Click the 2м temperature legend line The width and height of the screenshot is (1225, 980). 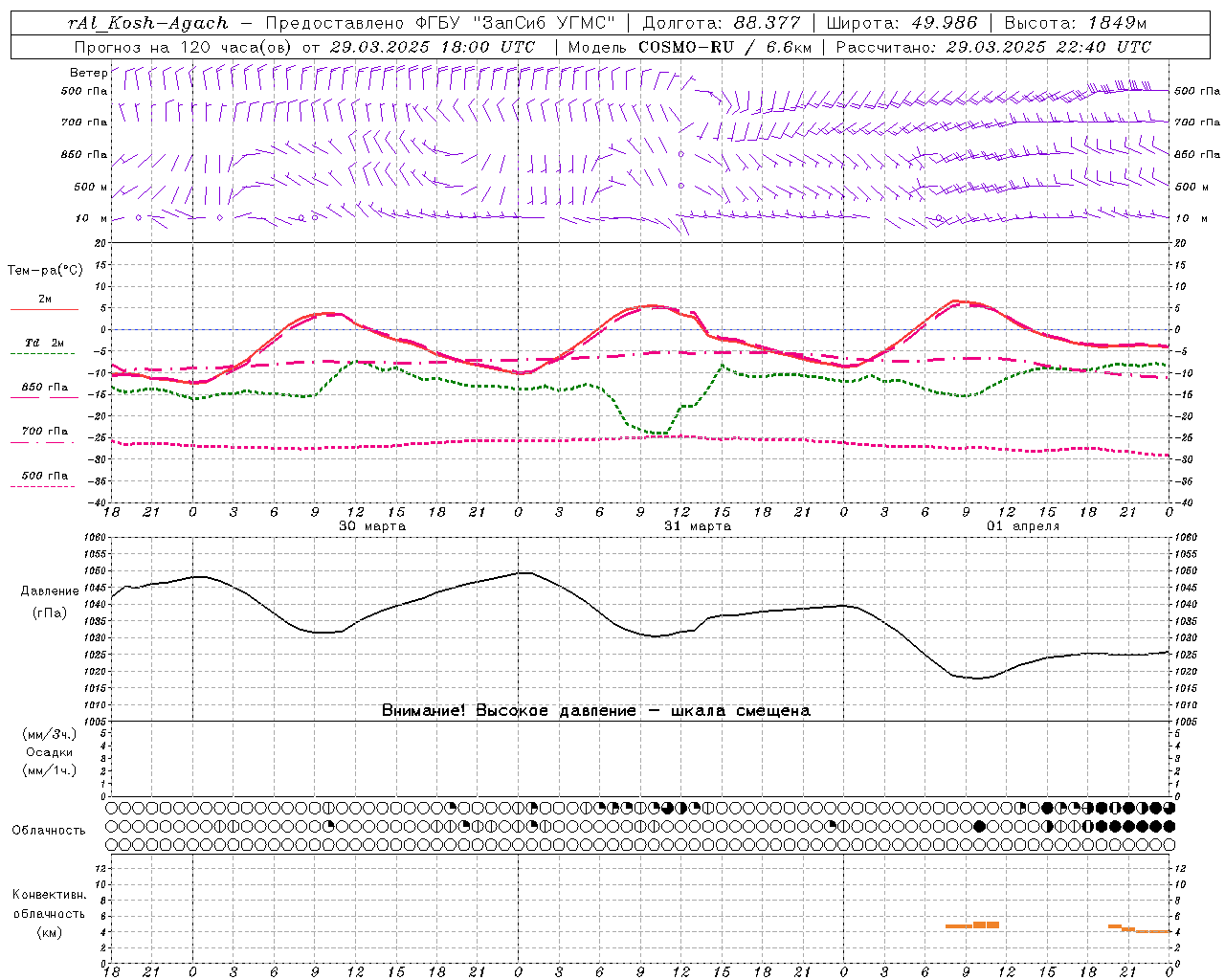(44, 310)
